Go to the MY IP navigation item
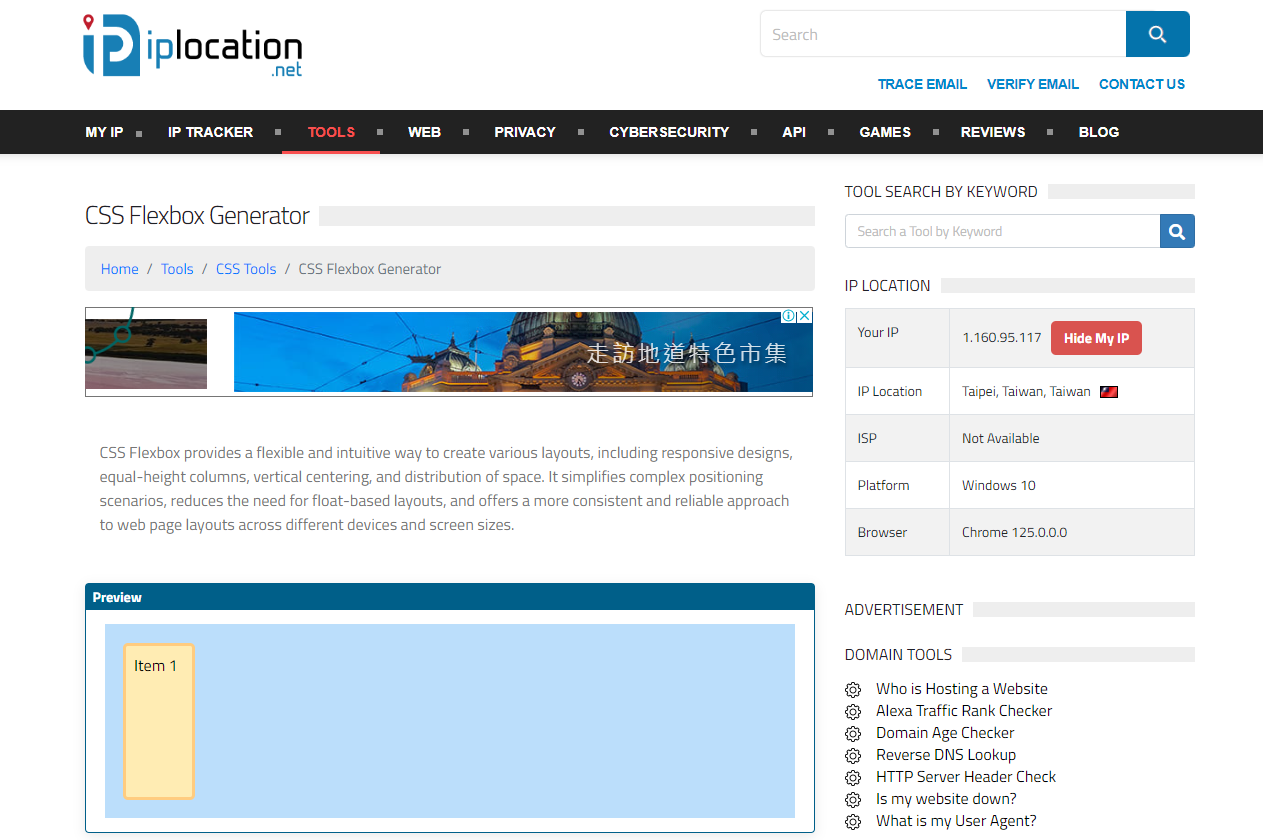1263x840 pixels. click(x=104, y=132)
